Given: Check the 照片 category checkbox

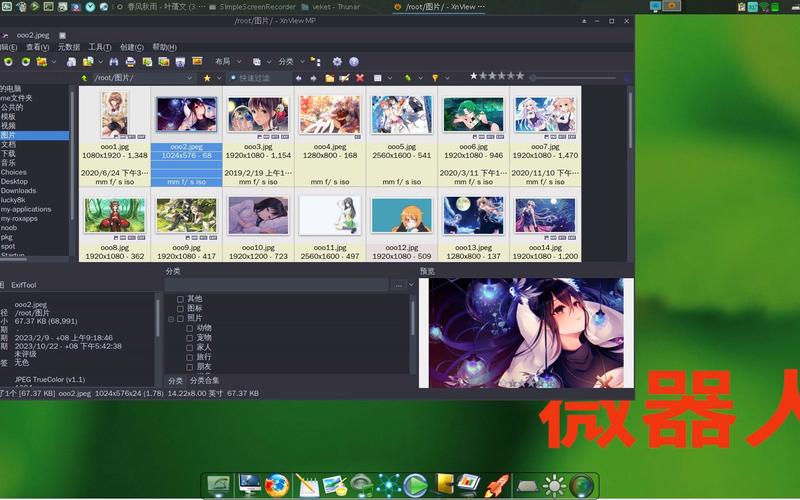Looking at the screenshot, I should 180,318.
